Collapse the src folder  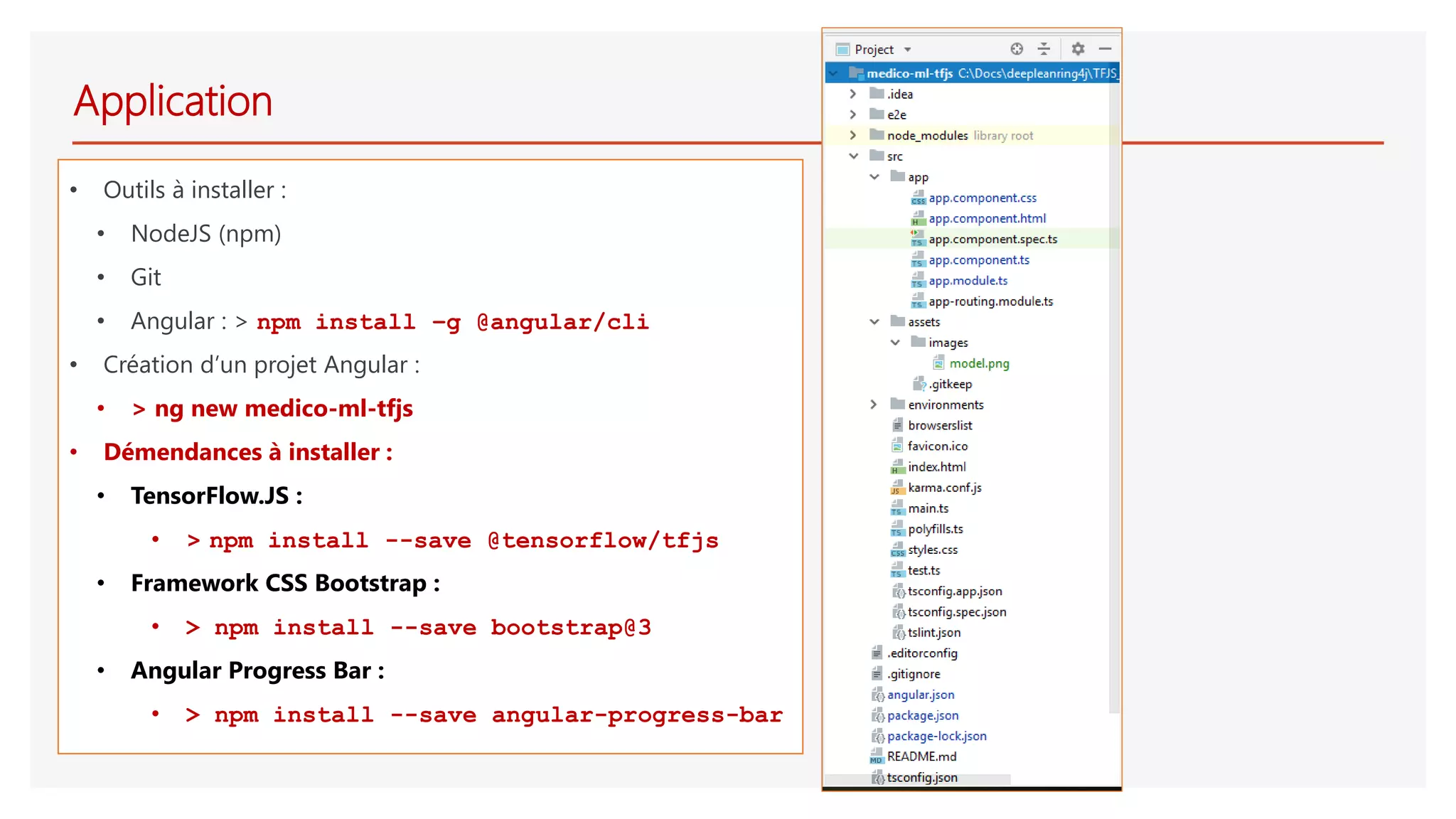(x=853, y=156)
